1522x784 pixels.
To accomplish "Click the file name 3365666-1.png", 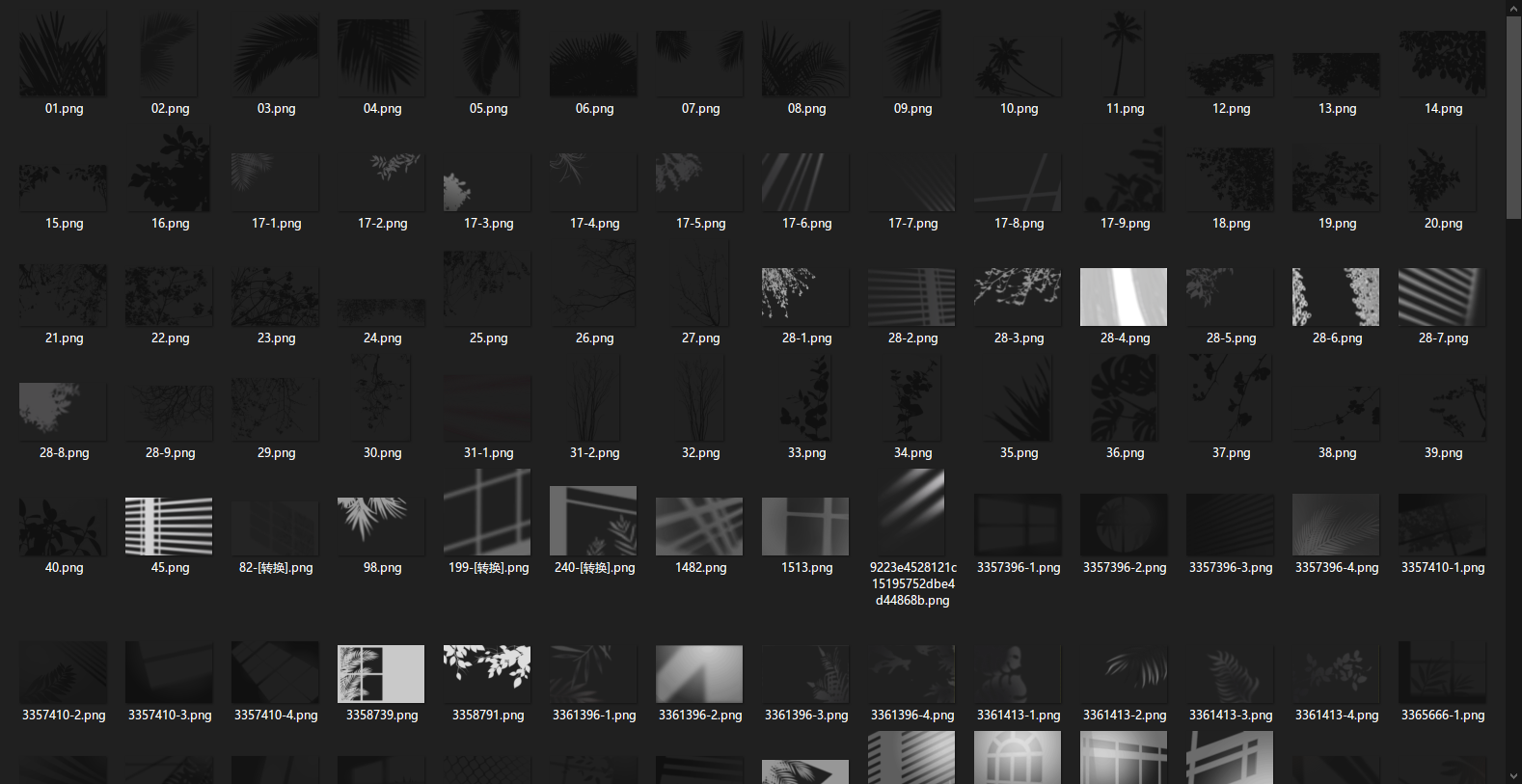I will point(1443,716).
